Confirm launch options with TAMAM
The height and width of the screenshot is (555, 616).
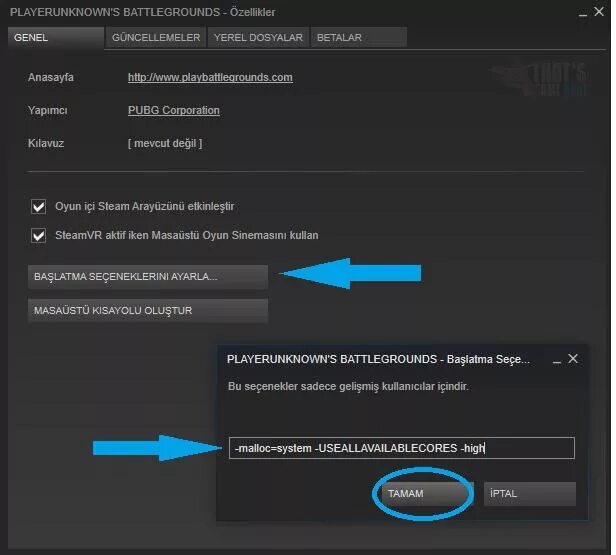click(427, 494)
